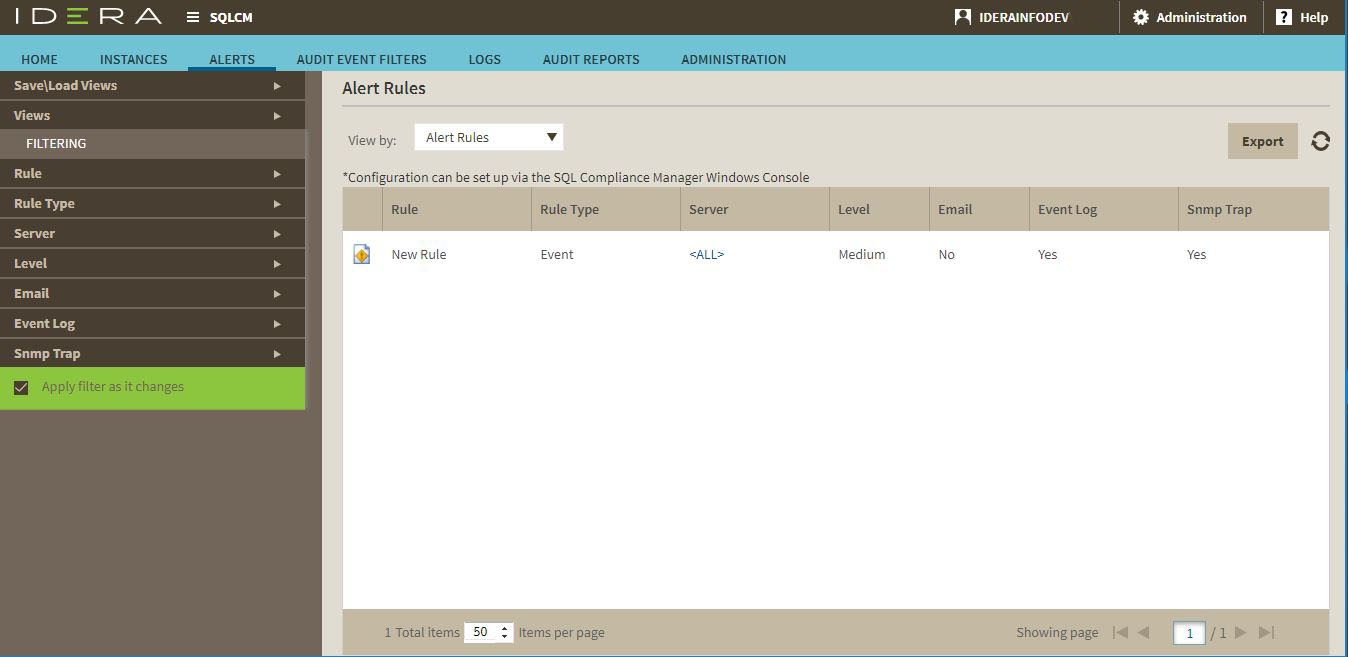Screen dimensions: 1348x657
Task: Expand the Level filter
Action: coord(152,263)
